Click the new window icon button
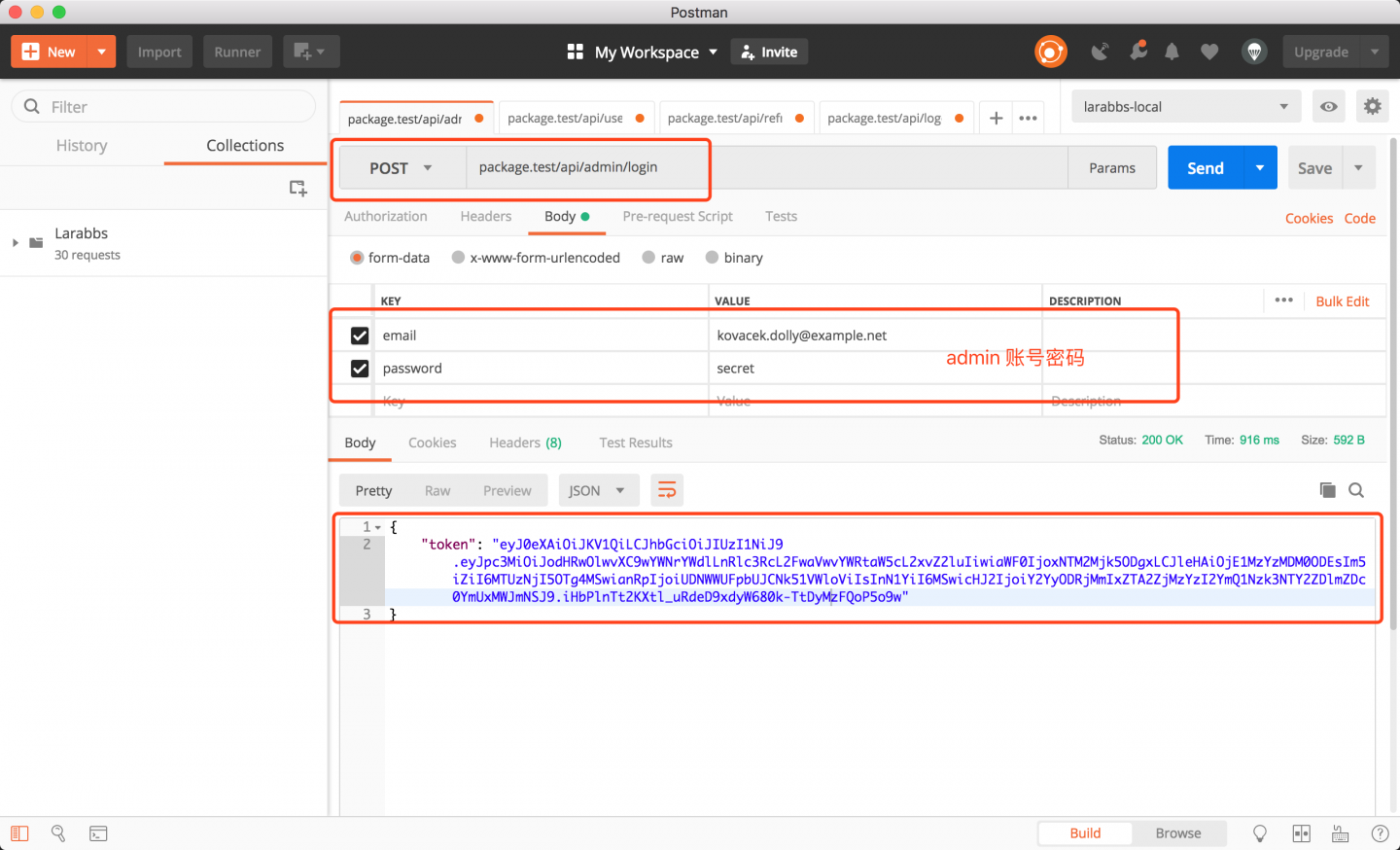1400x850 pixels. coord(311,52)
